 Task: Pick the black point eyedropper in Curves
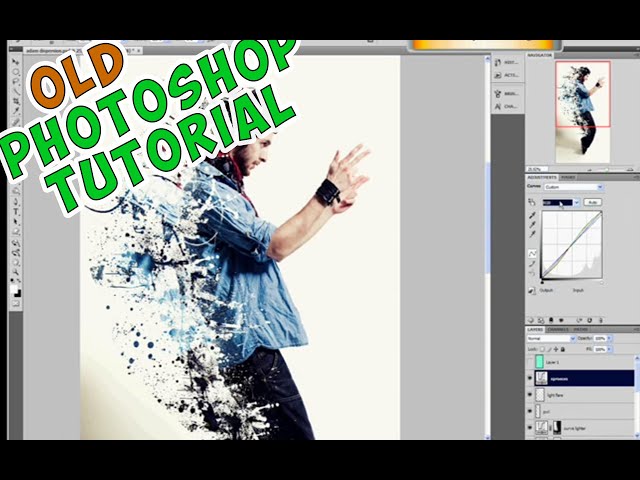click(x=532, y=215)
